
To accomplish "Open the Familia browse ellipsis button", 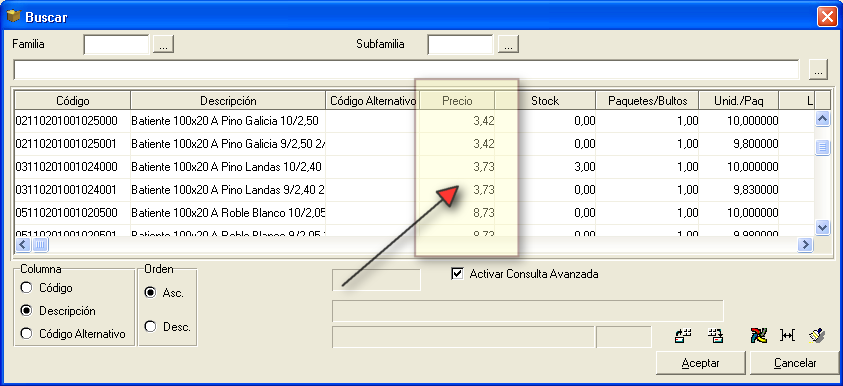I will pyautogui.click(x=163, y=45).
